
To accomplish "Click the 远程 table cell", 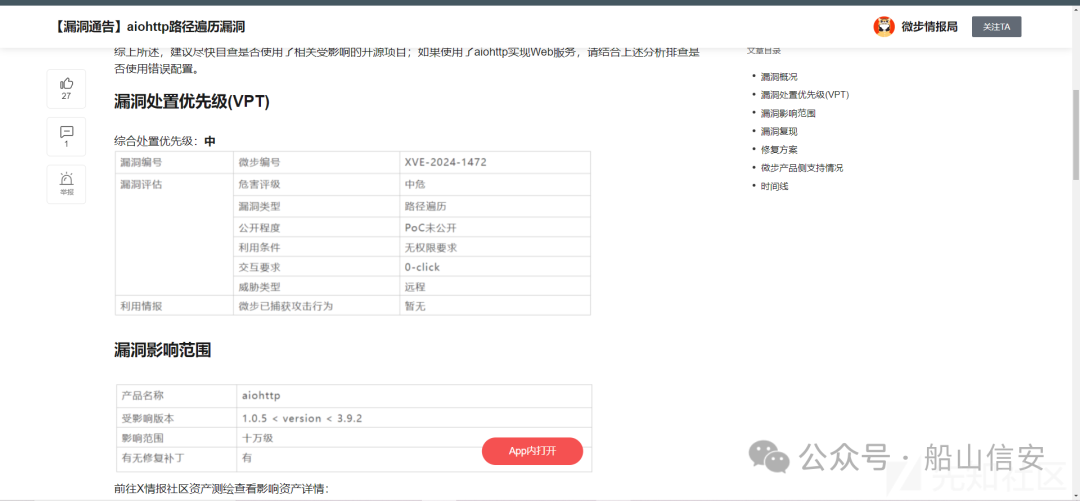I will pyautogui.click(x=495, y=286).
